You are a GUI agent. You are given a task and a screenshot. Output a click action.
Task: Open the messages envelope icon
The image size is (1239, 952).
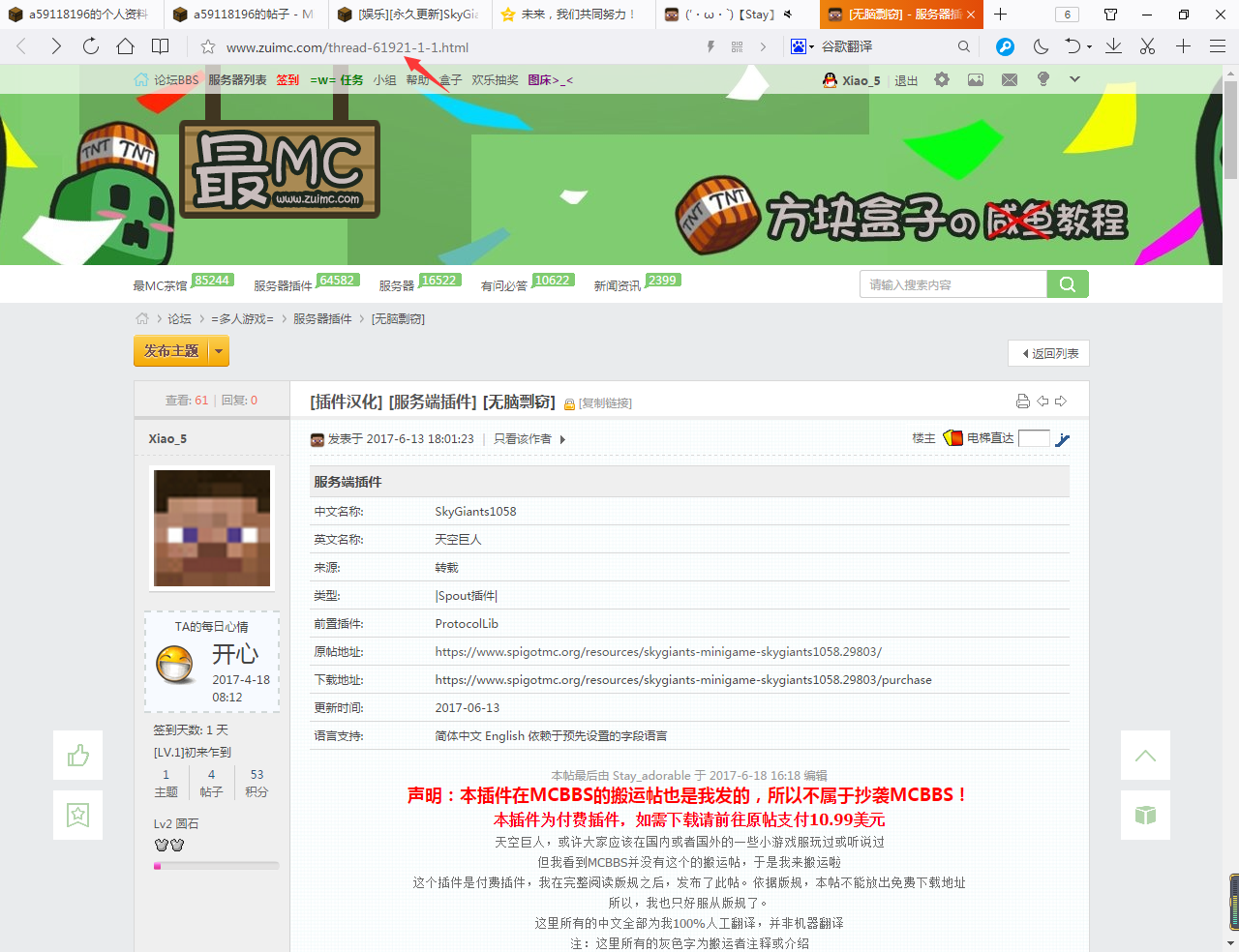1010,79
